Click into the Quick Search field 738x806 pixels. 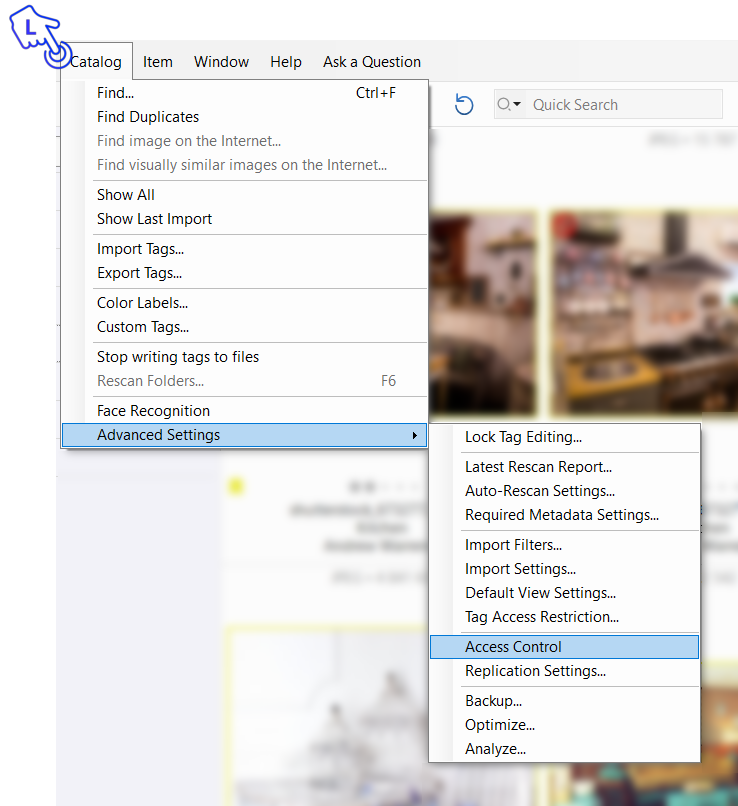point(622,104)
